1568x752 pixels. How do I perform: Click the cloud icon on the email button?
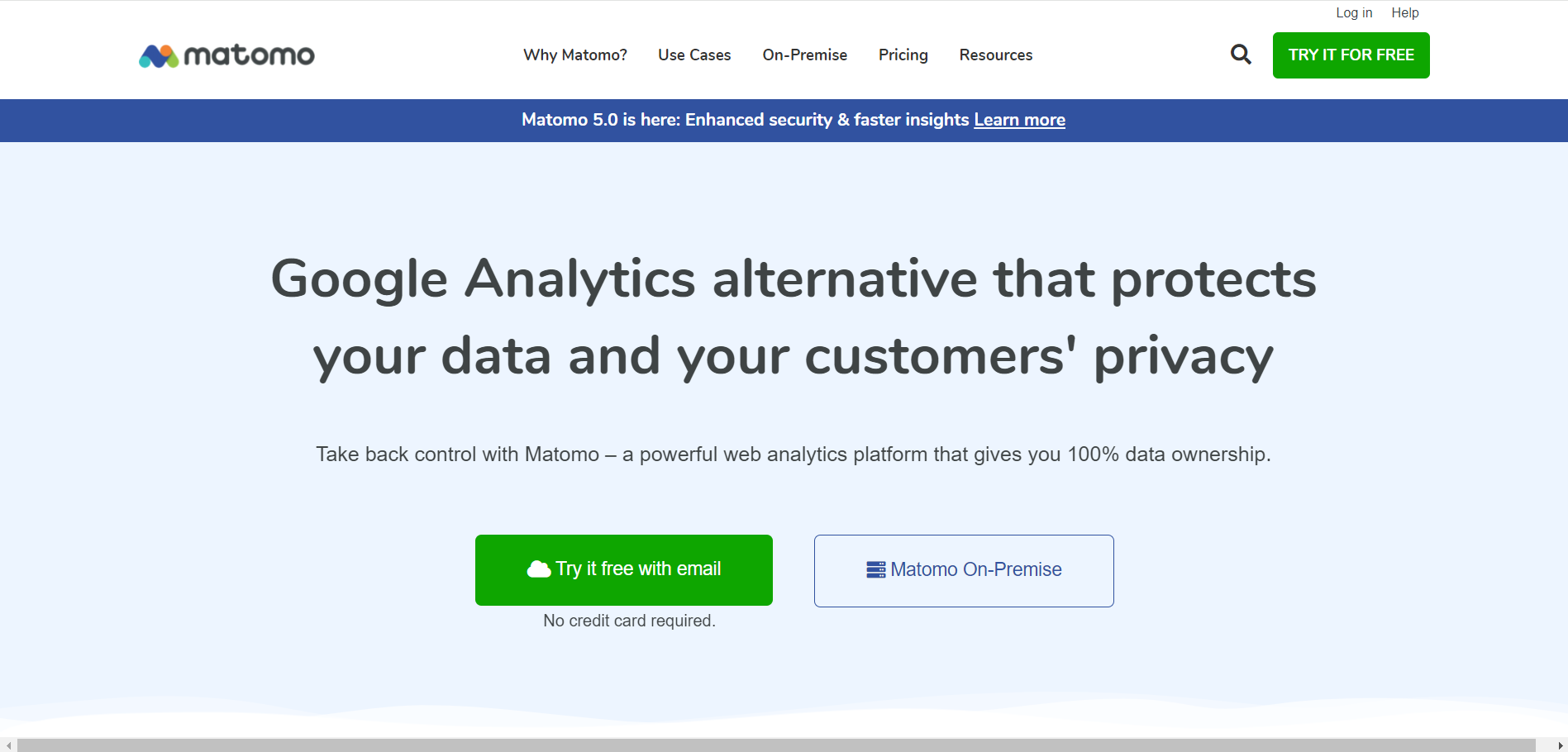pos(539,569)
